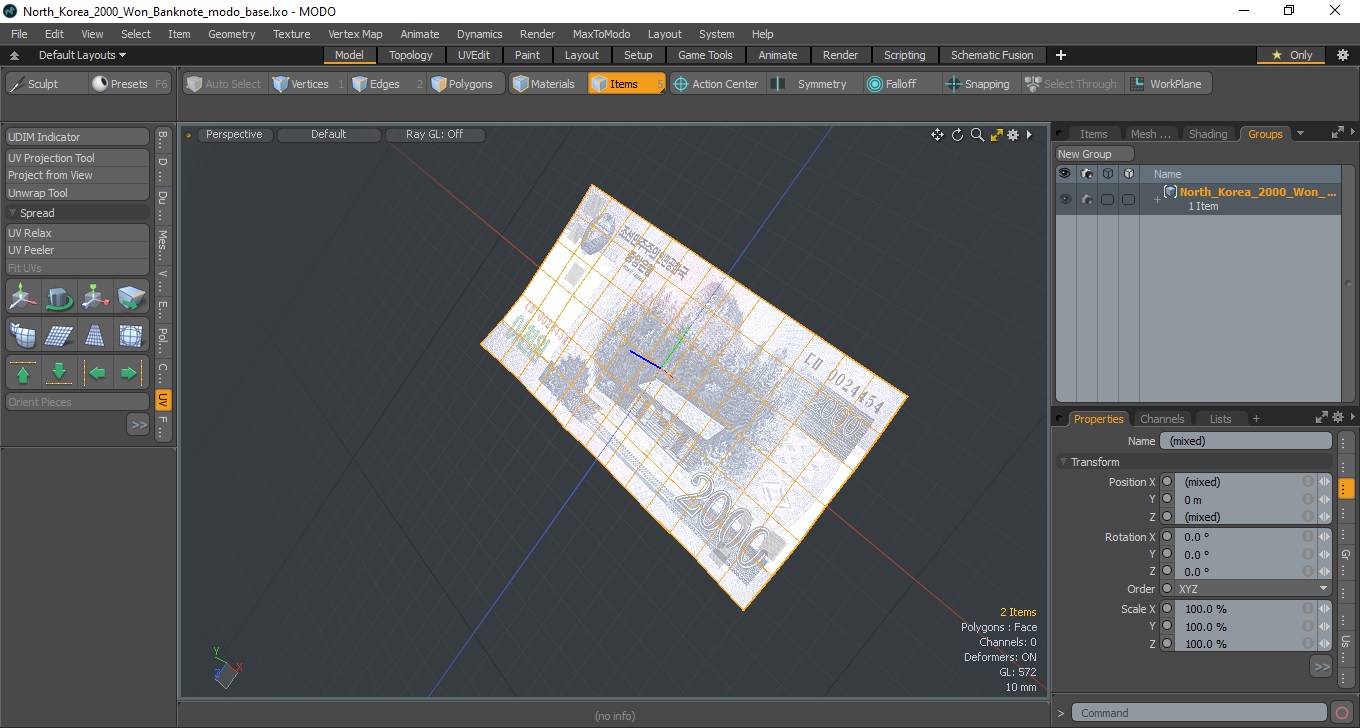Click the viewport pan/move icon
Viewport: 1360px width, 728px height.
coord(937,135)
